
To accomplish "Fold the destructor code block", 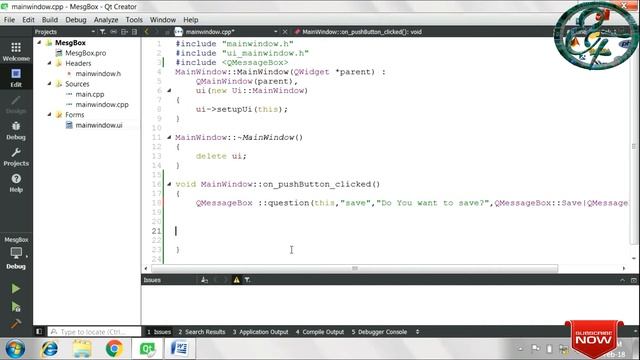I will [x=169, y=138].
